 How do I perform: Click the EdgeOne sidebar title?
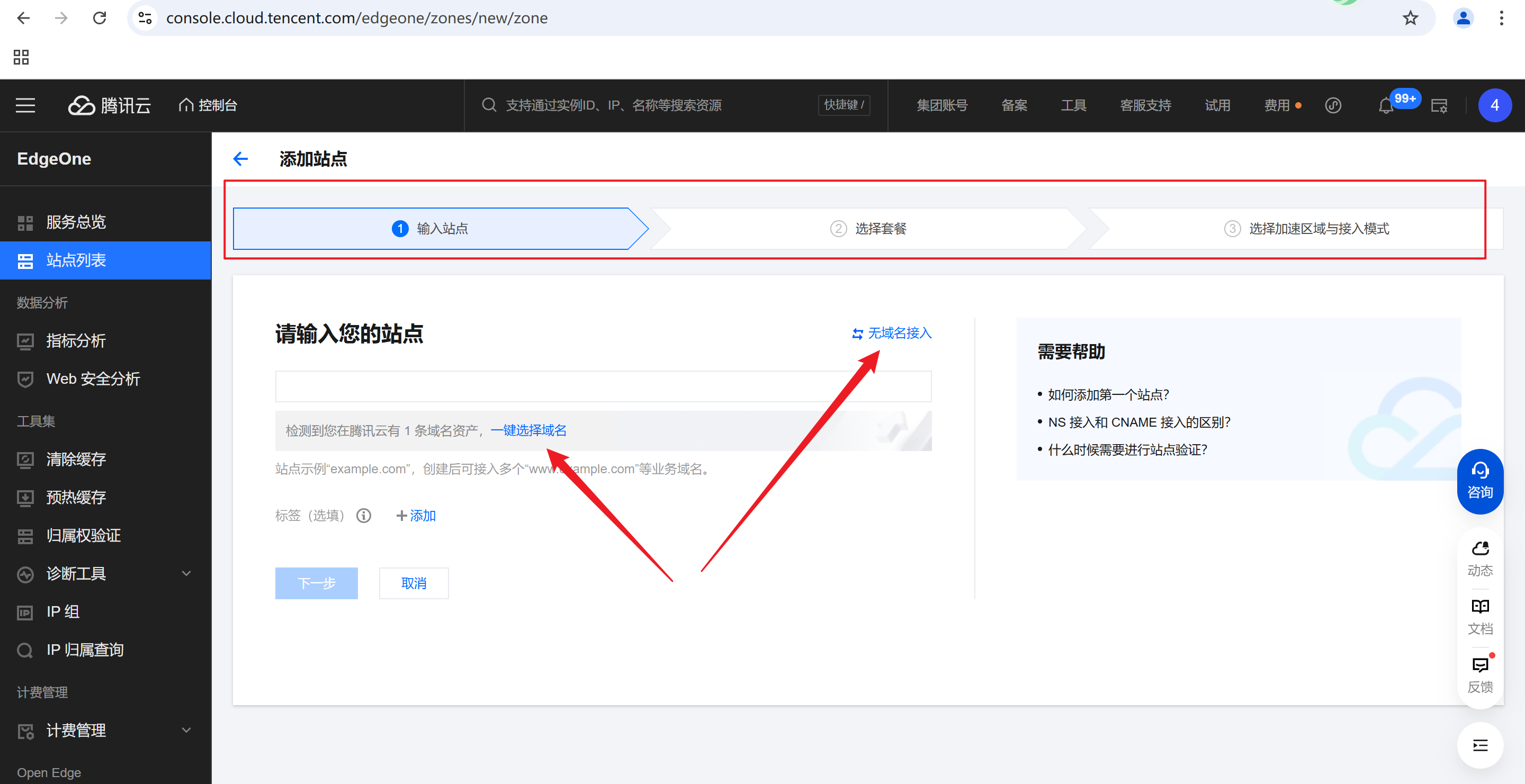[54, 159]
